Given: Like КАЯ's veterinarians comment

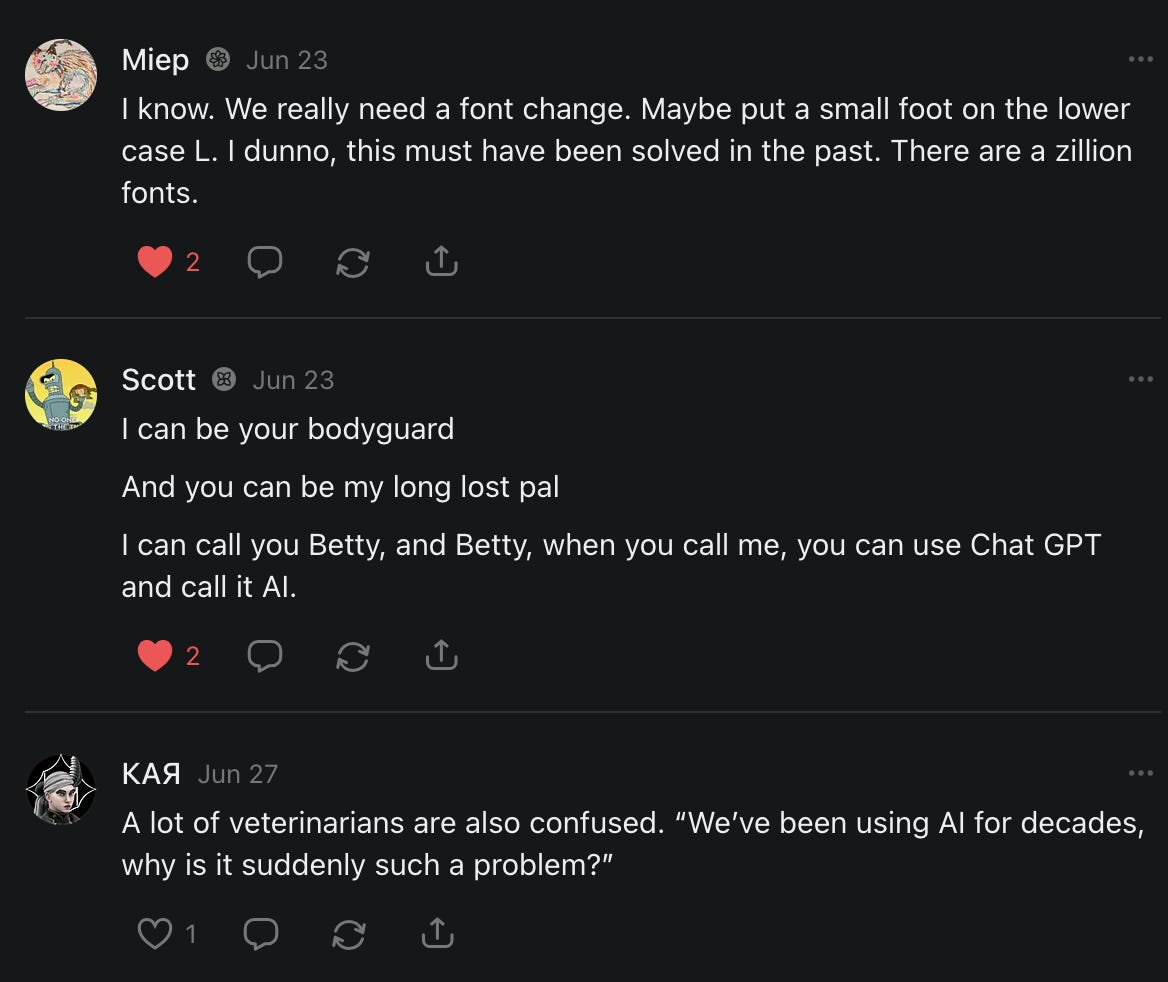Looking at the screenshot, I should 154,934.
